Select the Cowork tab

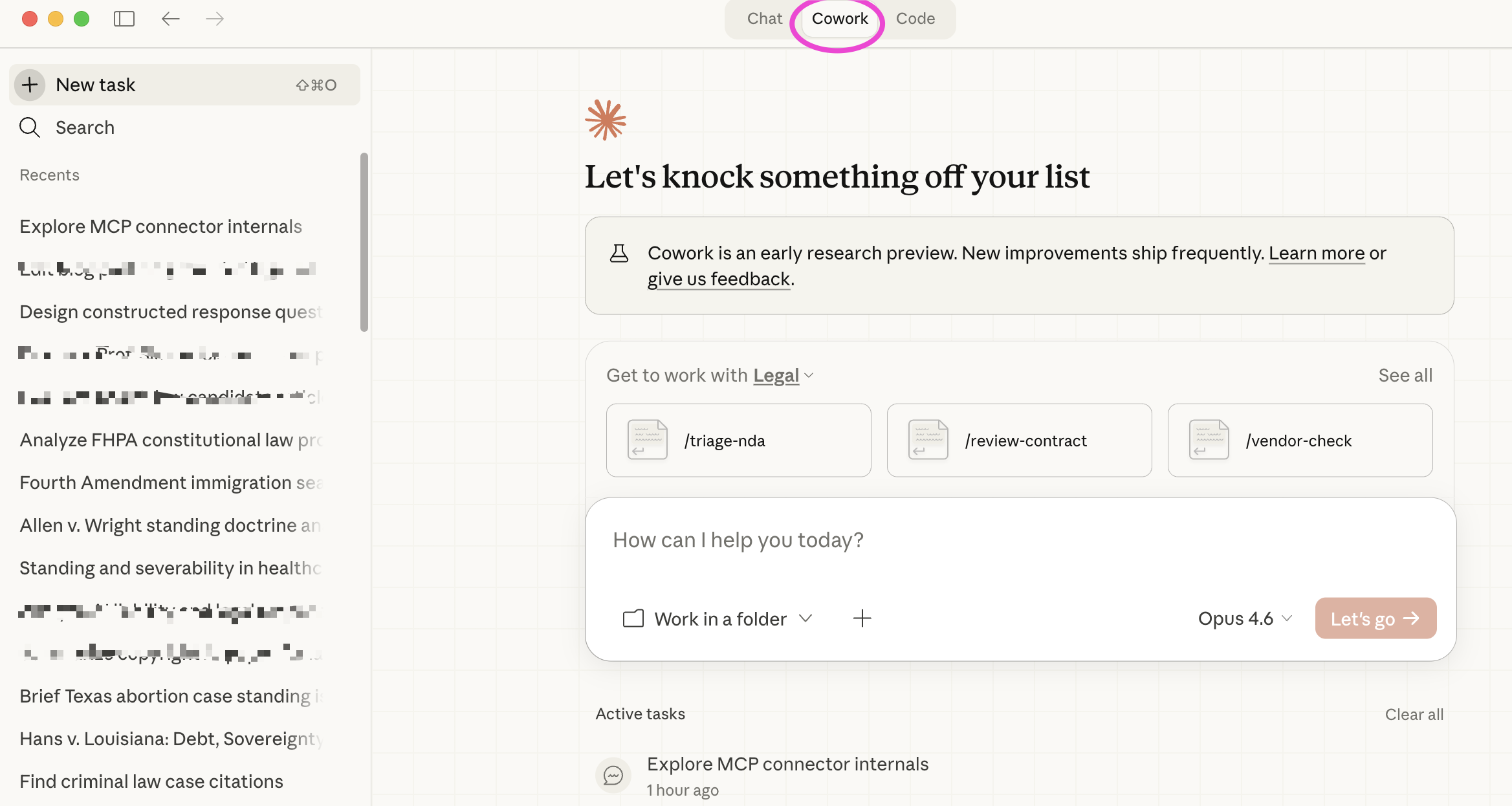tap(840, 19)
